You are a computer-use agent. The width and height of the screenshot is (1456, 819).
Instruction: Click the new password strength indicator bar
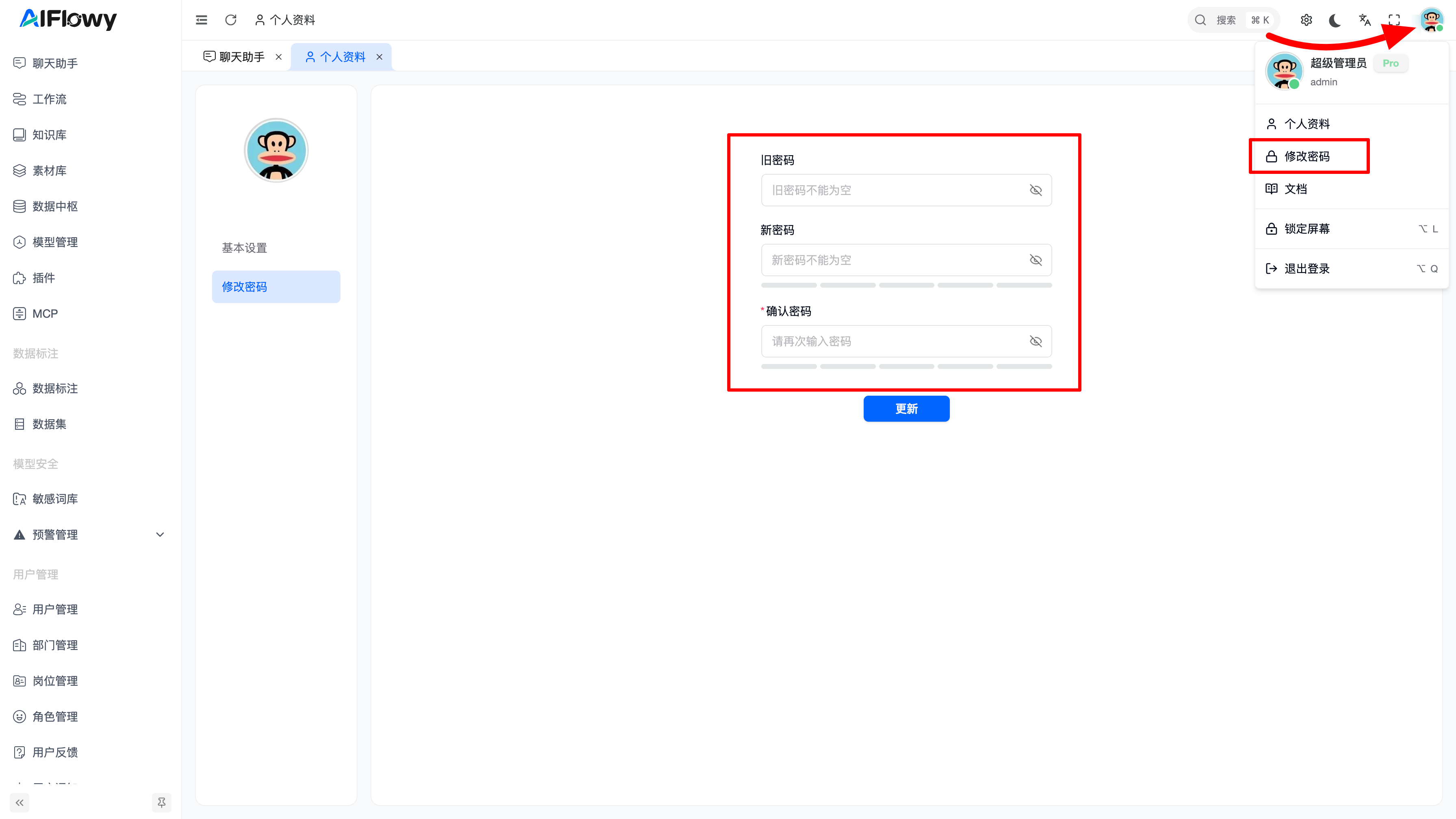pyautogui.click(x=906, y=286)
